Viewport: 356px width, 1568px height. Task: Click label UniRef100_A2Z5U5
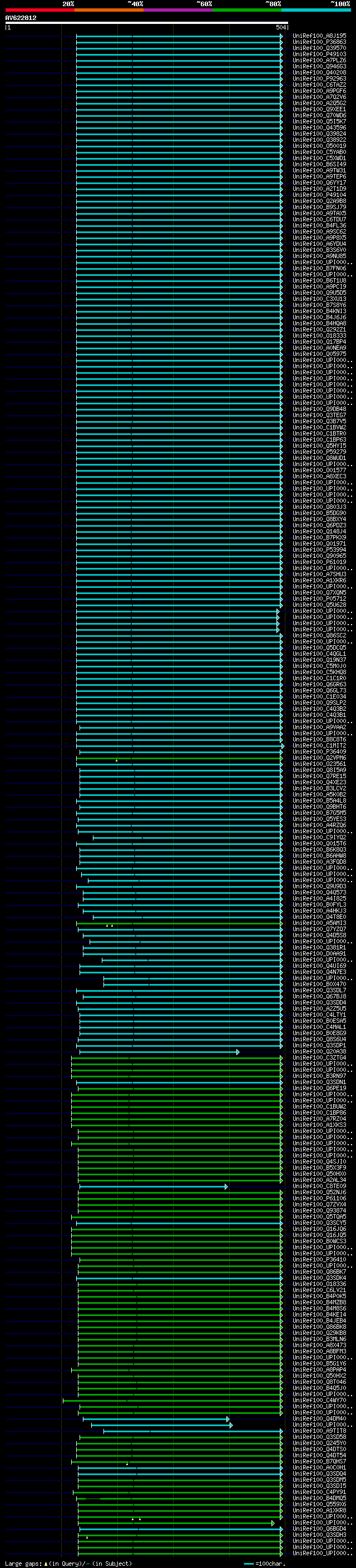tap(319, 1008)
